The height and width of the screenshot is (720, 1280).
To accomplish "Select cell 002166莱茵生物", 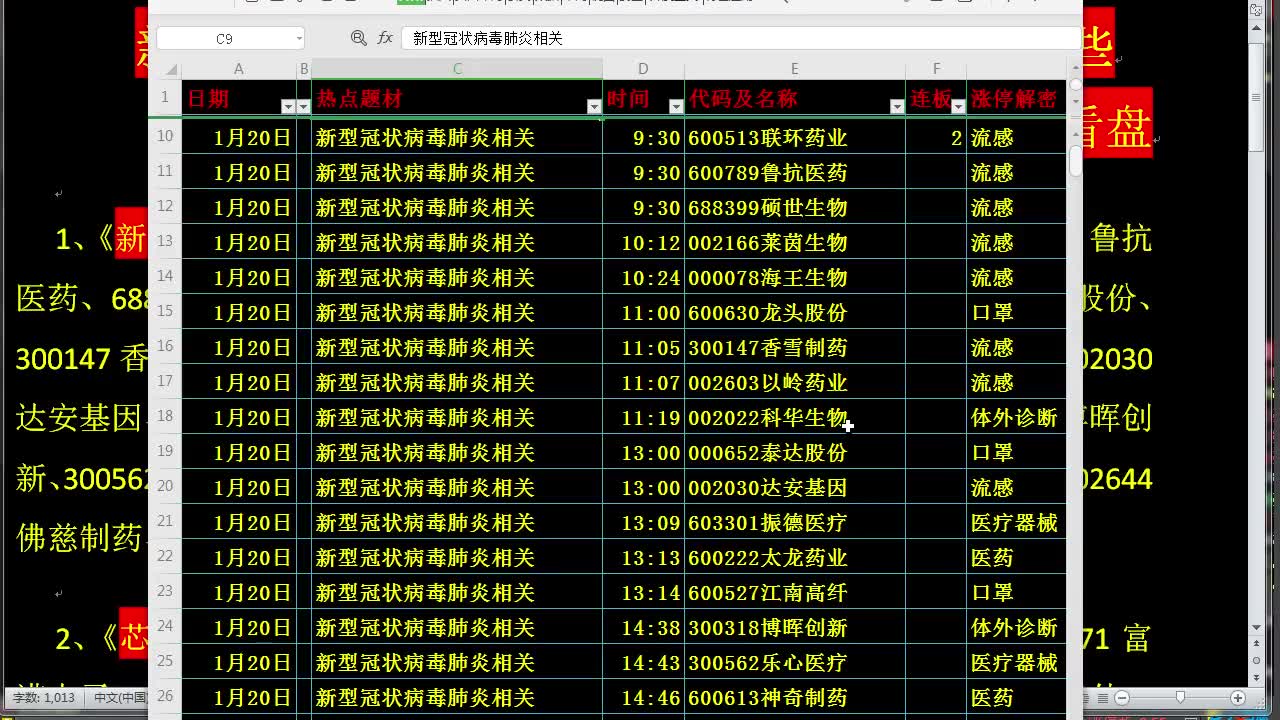I will [x=795, y=242].
